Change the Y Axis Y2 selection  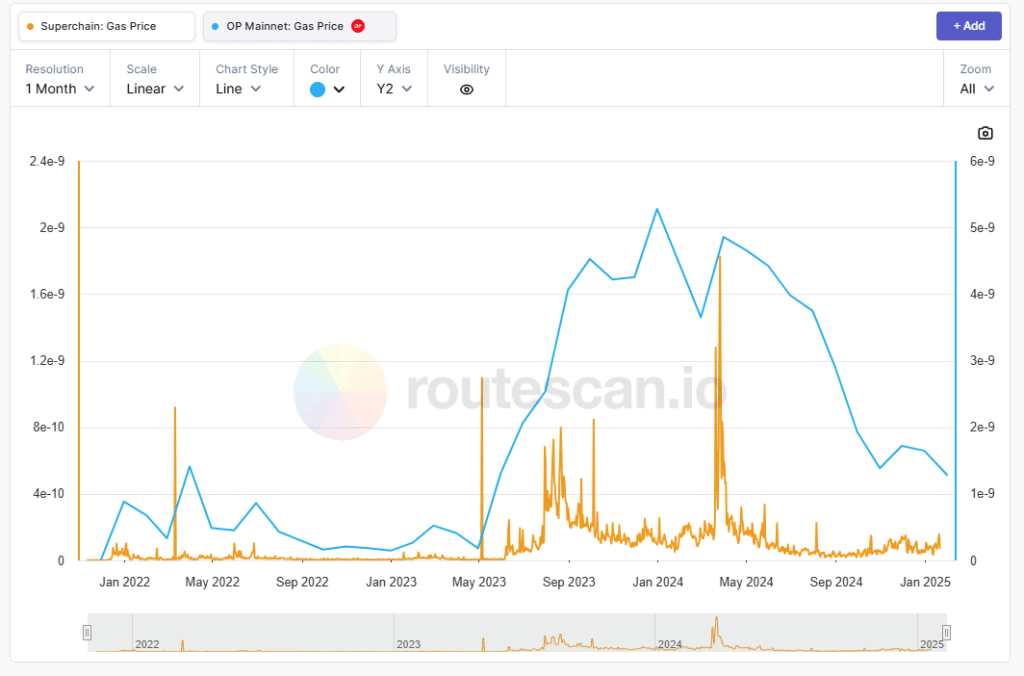click(x=394, y=89)
